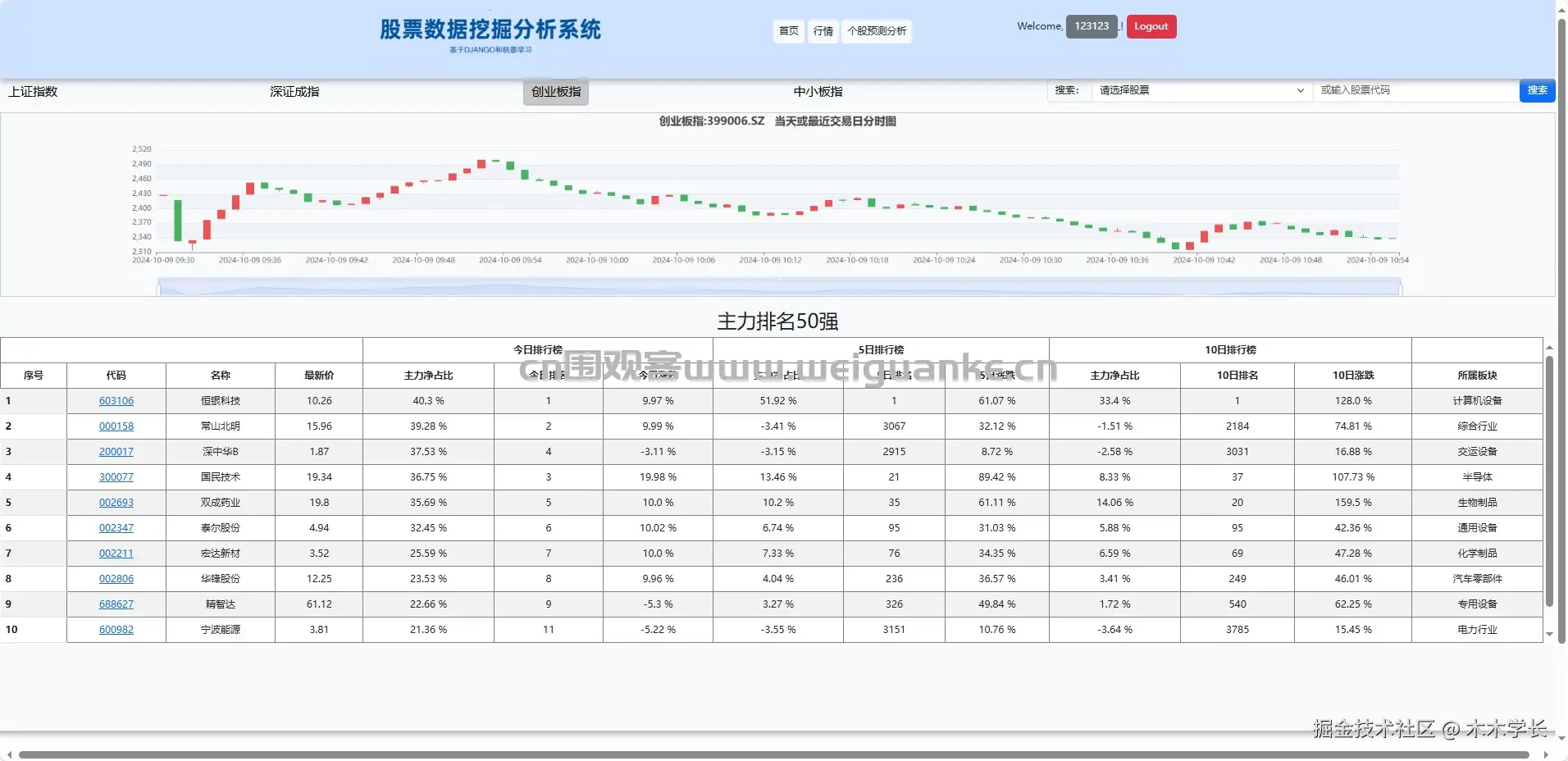Image resolution: width=1568 pixels, height=761 pixels.
Task: Open stock code link 603106
Action: [x=116, y=401]
